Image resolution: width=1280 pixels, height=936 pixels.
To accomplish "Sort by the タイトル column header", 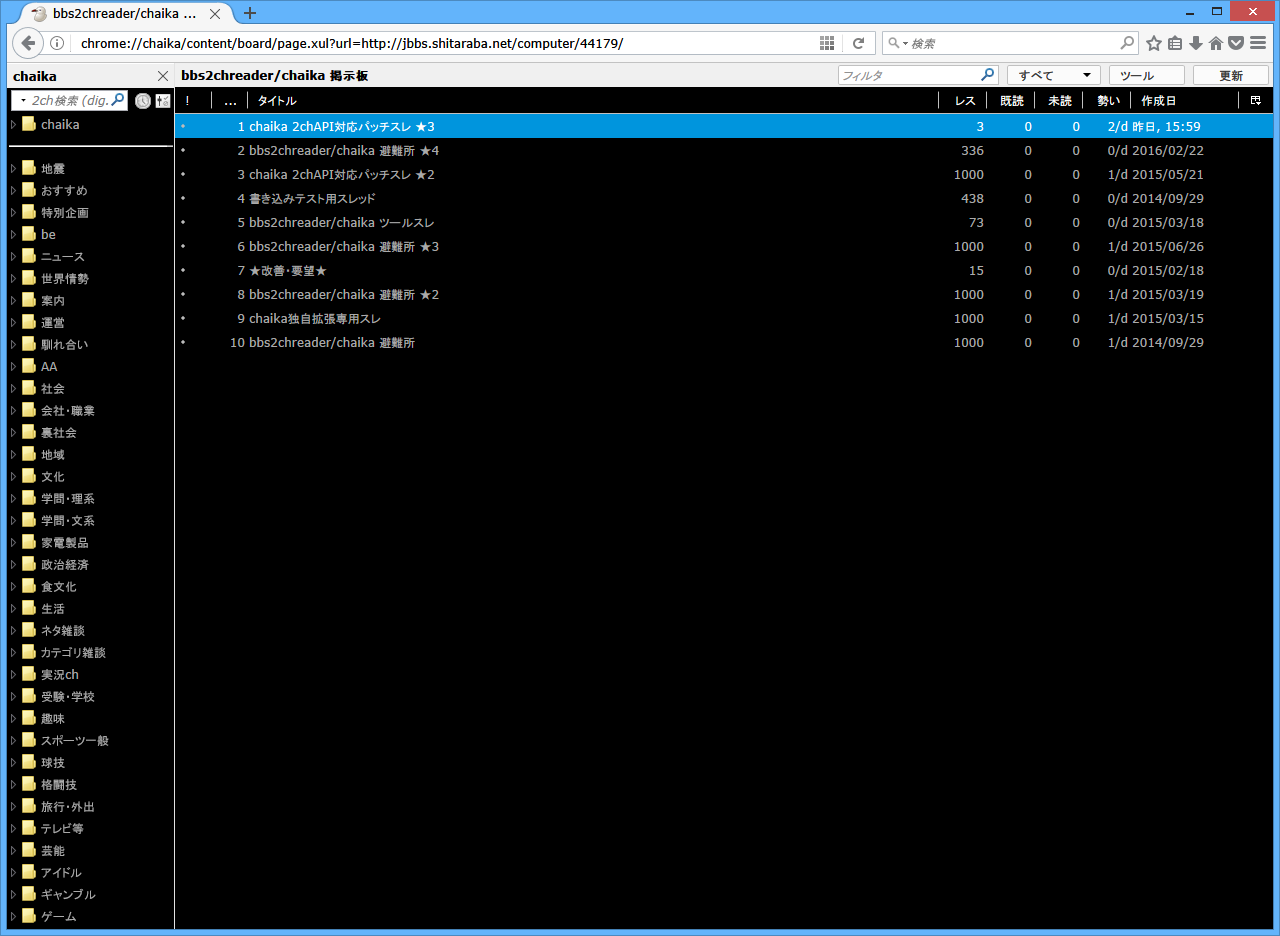I will point(592,100).
